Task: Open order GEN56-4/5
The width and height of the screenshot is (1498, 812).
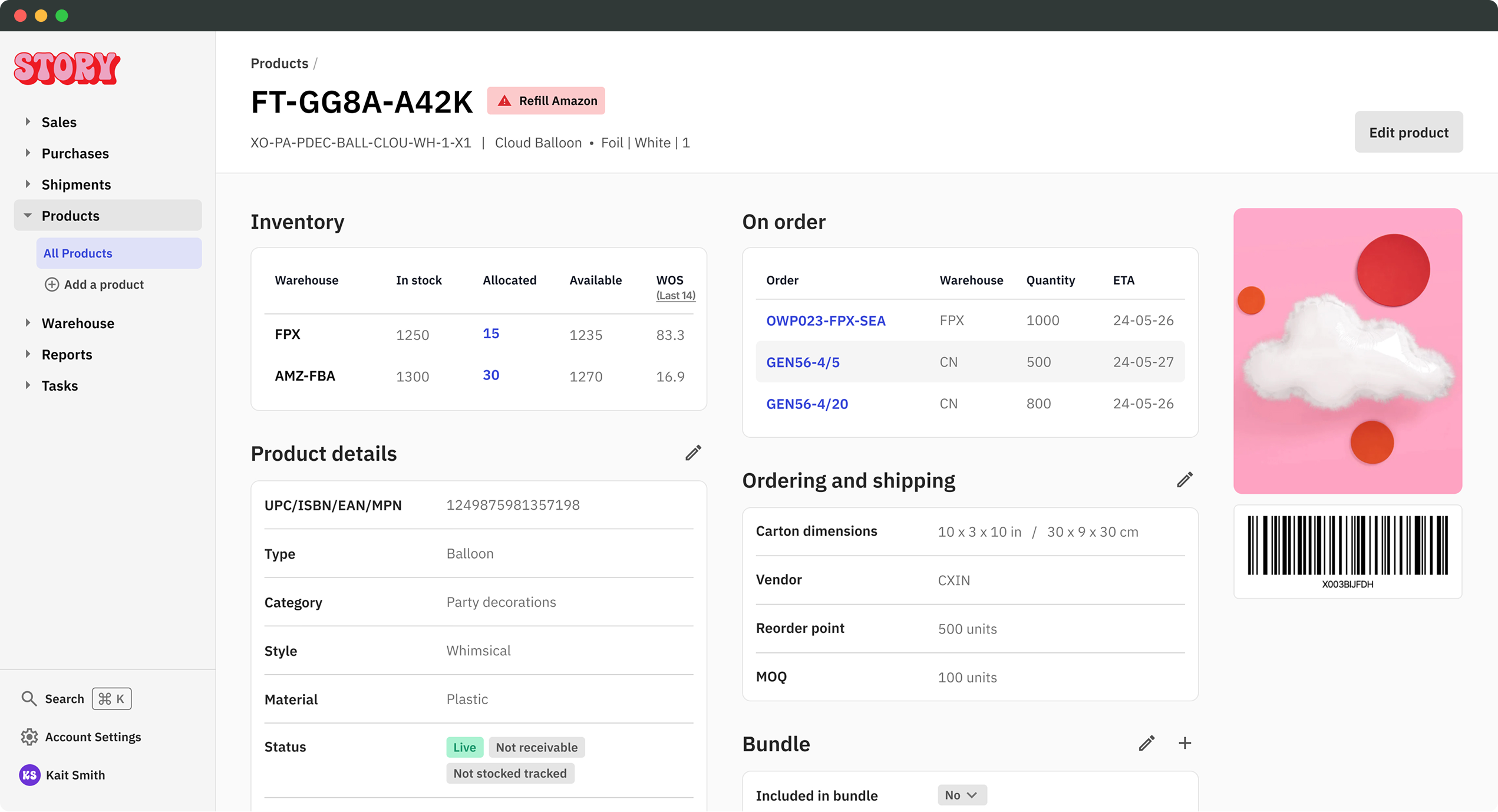Action: [x=803, y=362]
